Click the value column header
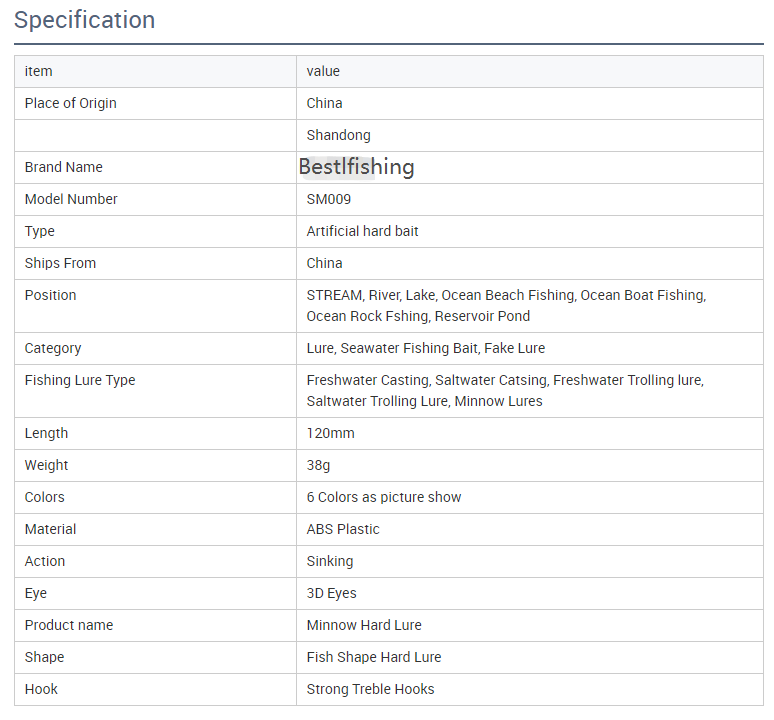The height and width of the screenshot is (720, 774). (323, 71)
